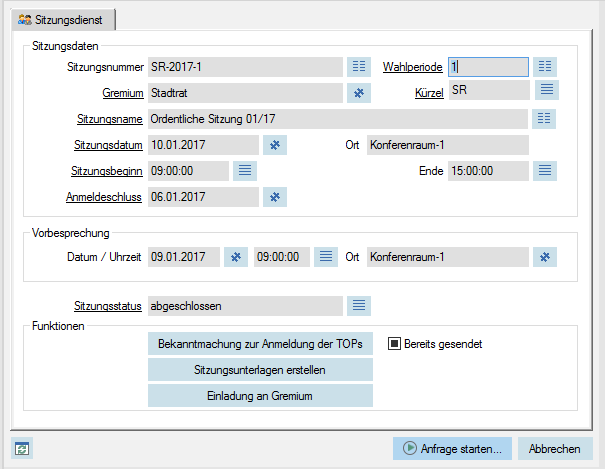Click the list icon beside Sitzungsname field
605x469 pixels.
[x=544, y=119]
